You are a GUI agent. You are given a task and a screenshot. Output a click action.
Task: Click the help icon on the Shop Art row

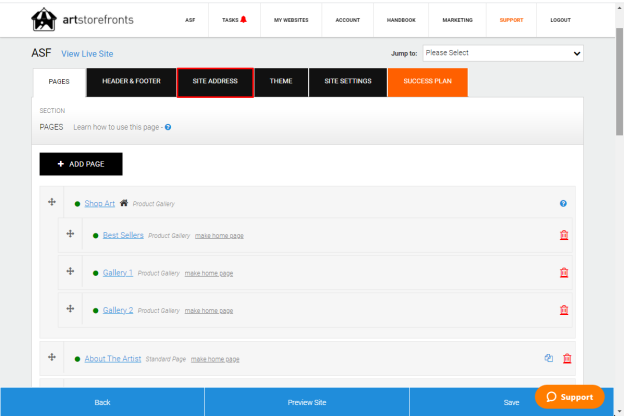point(563,203)
